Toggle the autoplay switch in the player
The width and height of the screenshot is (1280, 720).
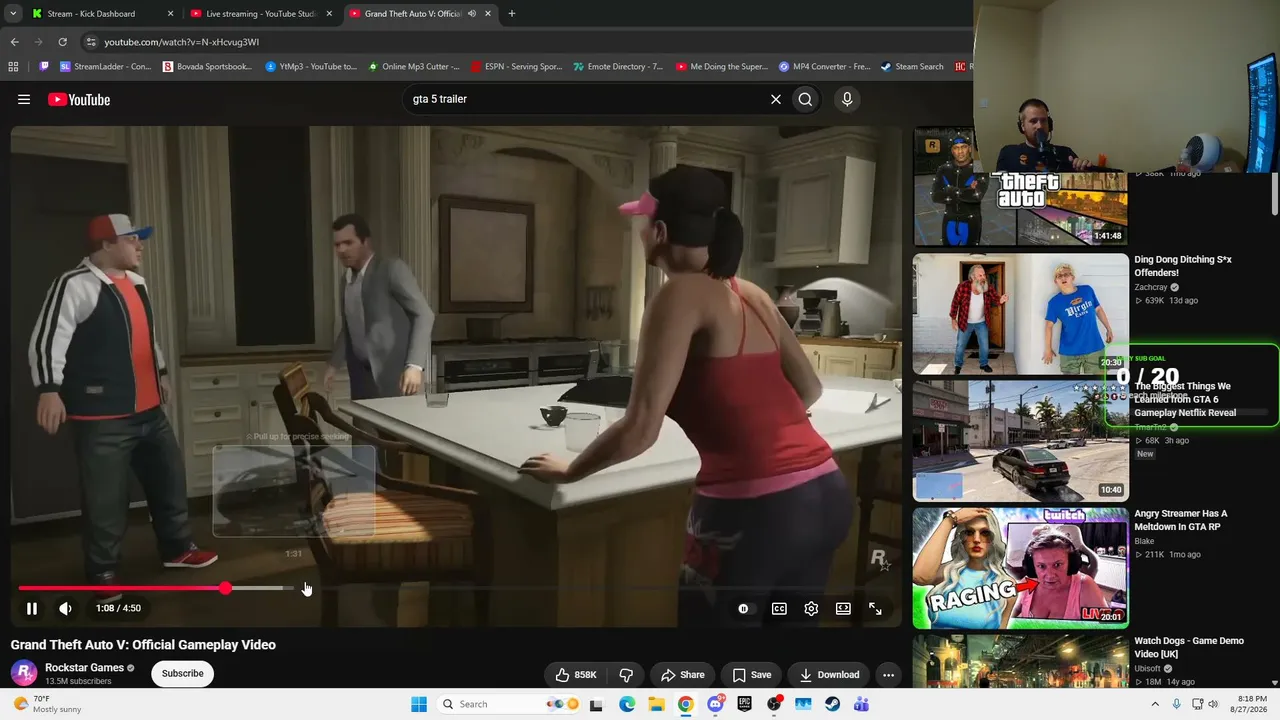[743, 608]
